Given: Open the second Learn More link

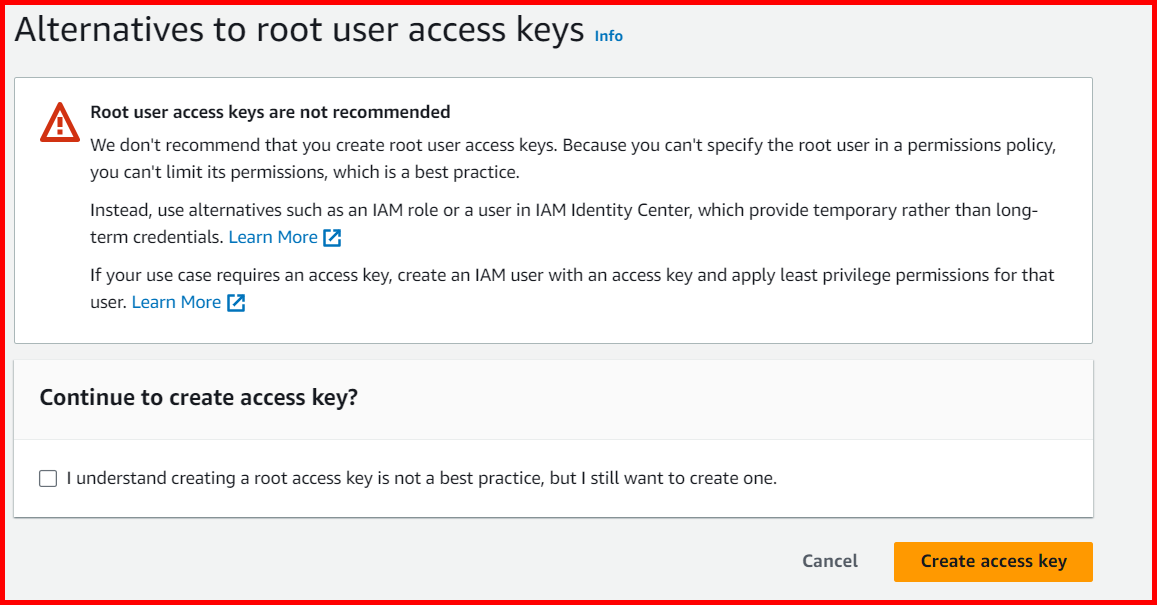Looking at the screenshot, I should (x=176, y=301).
